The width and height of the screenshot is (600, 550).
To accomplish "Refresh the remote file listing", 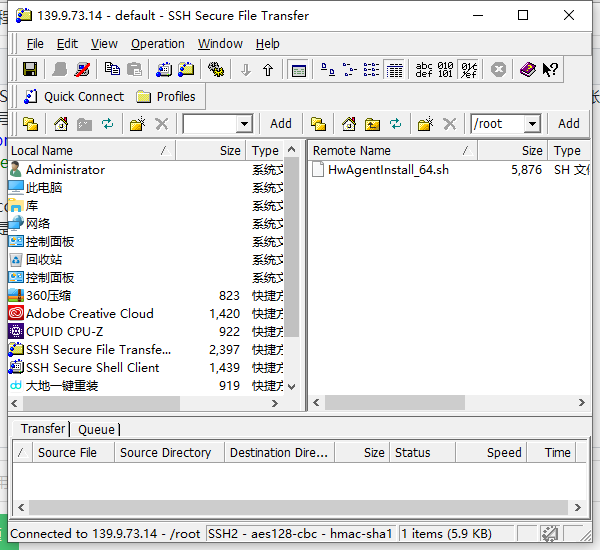I will pyautogui.click(x=397, y=124).
